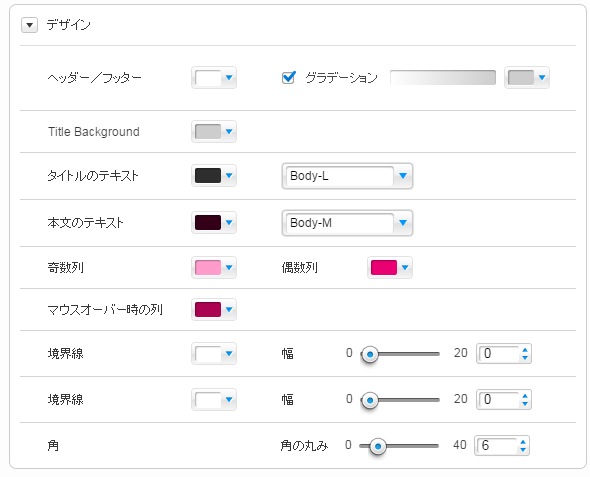Click the 角の丸み slider handle
590x477 pixels.
point(378,447)
